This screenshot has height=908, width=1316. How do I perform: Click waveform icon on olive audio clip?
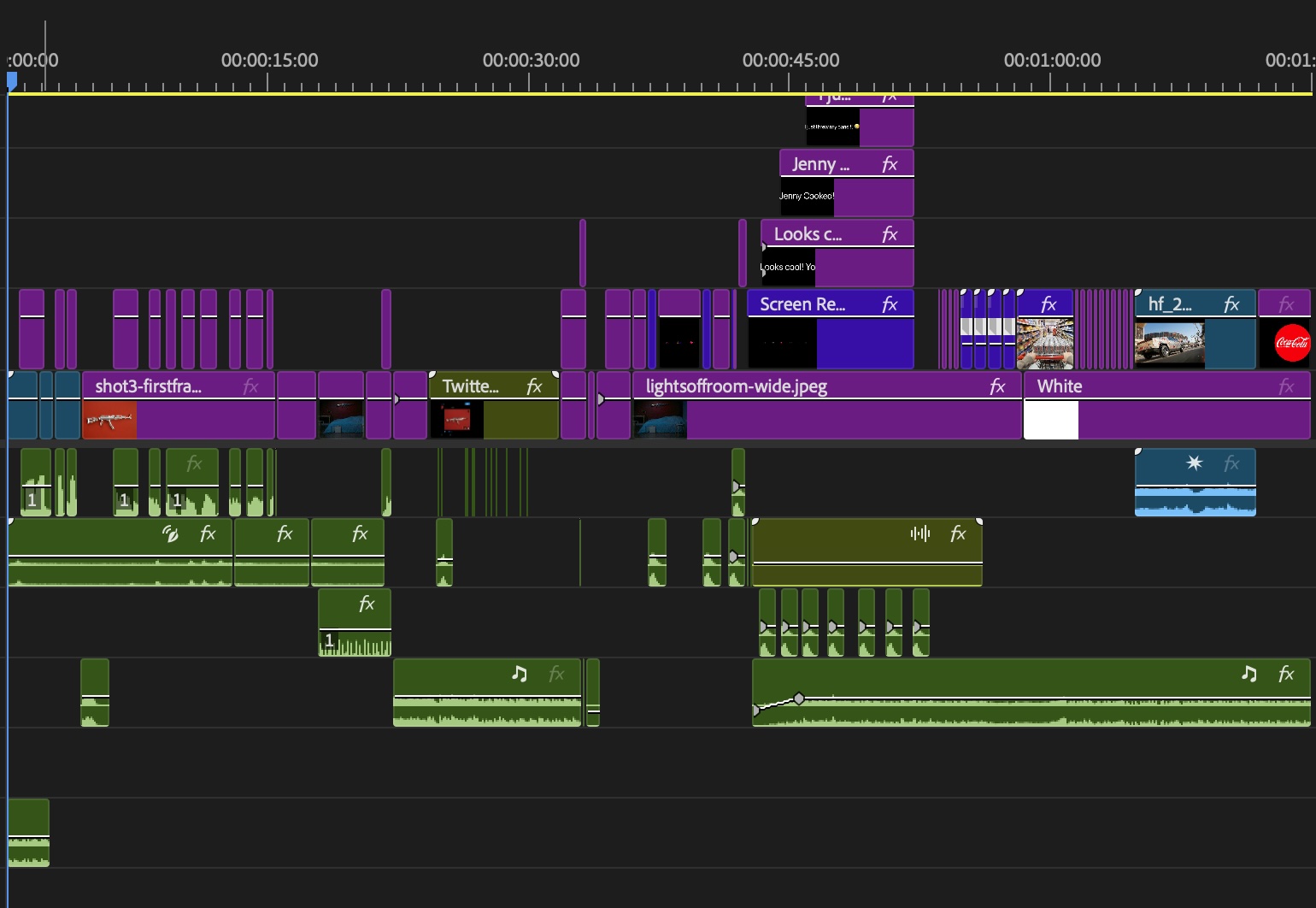[919, 534]
